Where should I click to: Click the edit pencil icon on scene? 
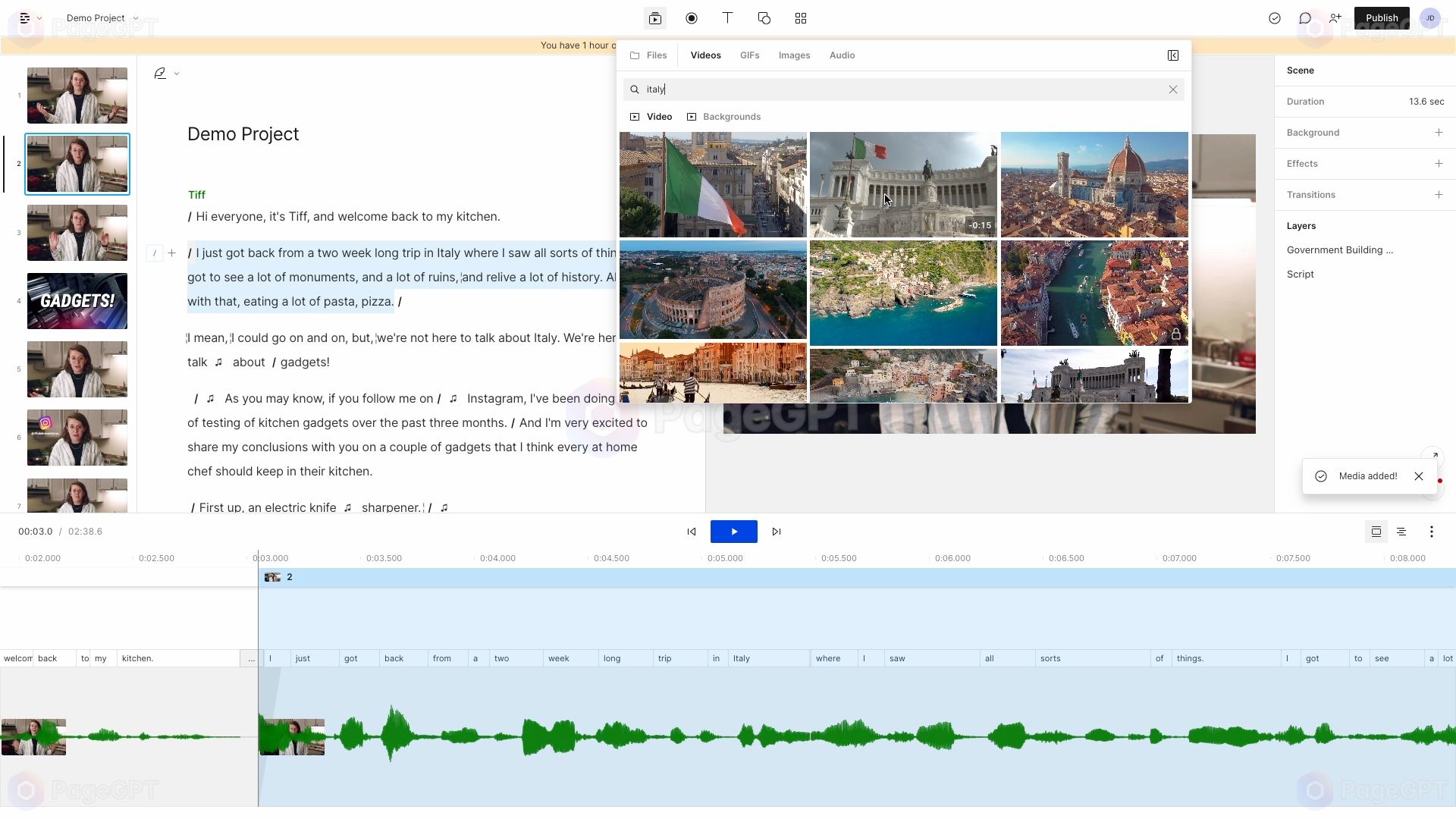[159, 73]
